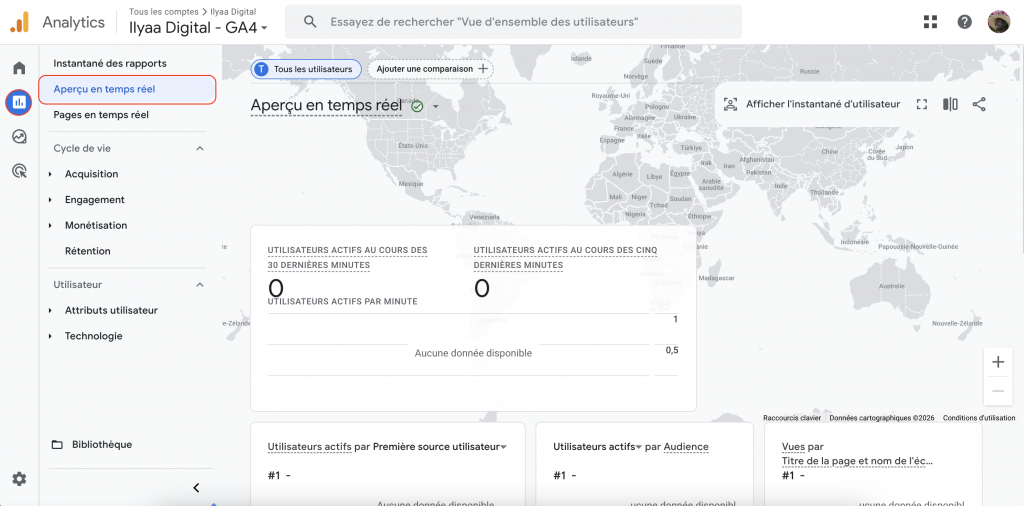Focus the search input field
The width and height of the screenshot is (1024, 506).
[513, 22]
